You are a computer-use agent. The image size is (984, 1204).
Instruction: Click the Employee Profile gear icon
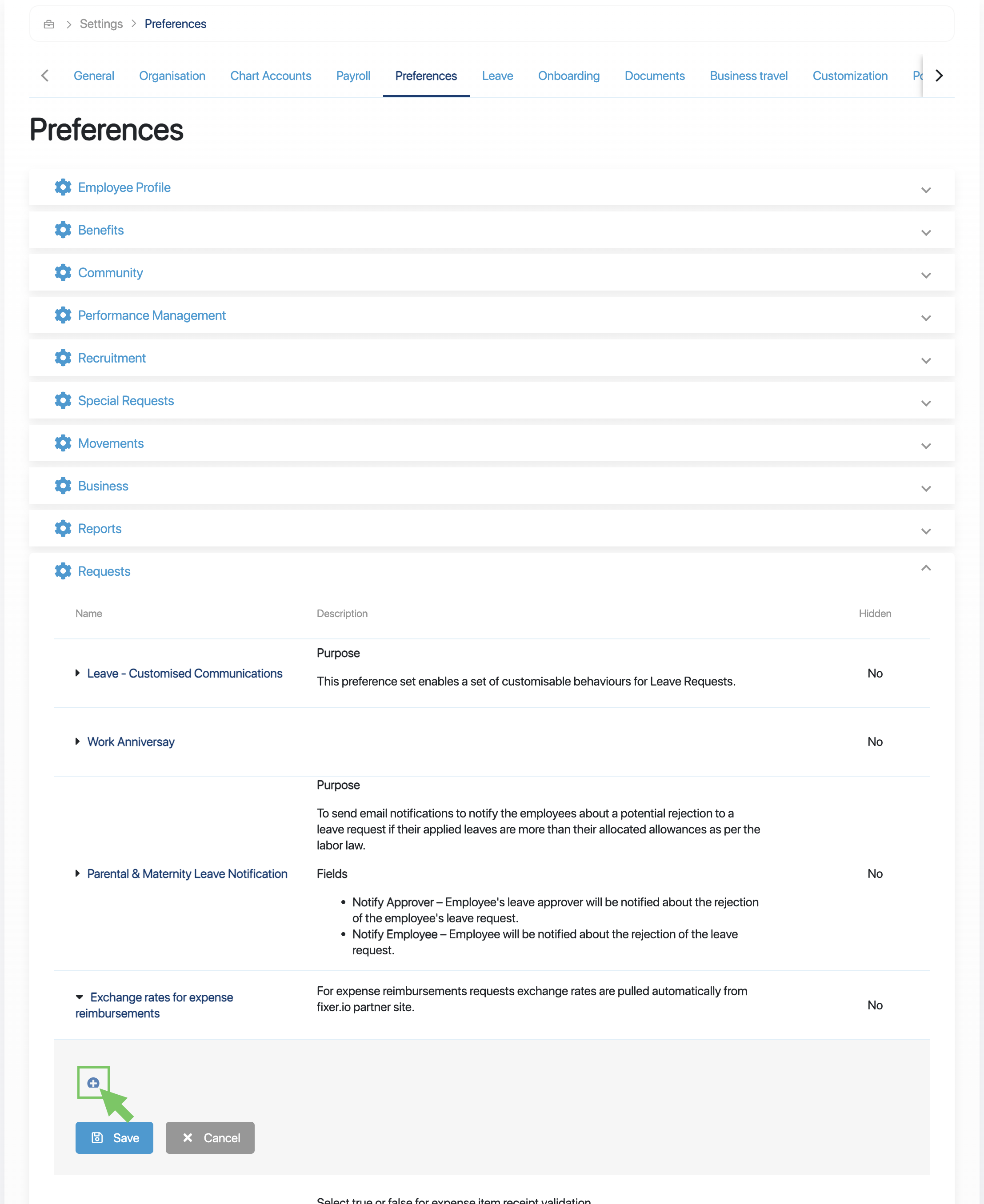(63, 187)
